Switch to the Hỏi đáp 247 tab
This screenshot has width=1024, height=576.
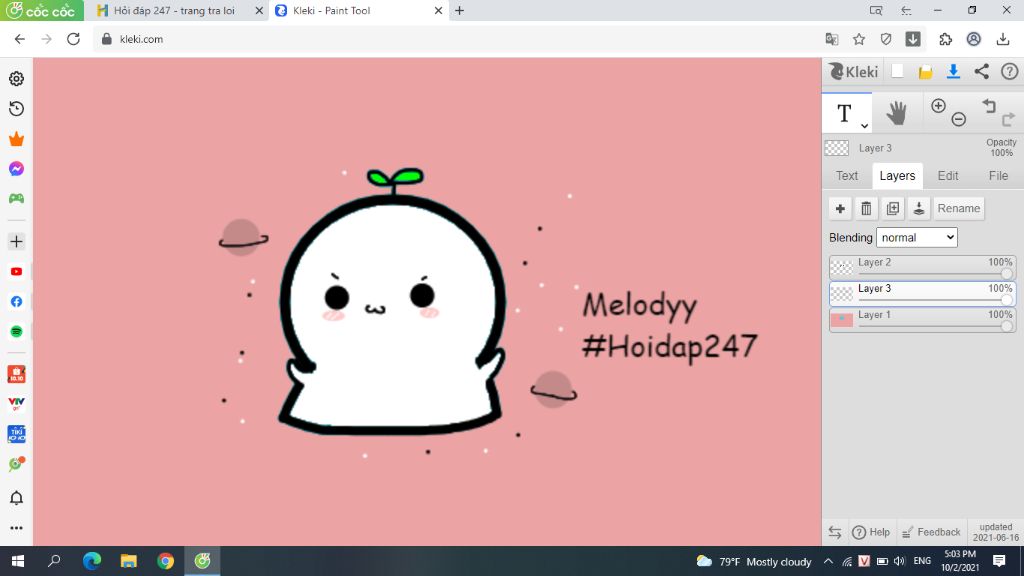[174, 10]
